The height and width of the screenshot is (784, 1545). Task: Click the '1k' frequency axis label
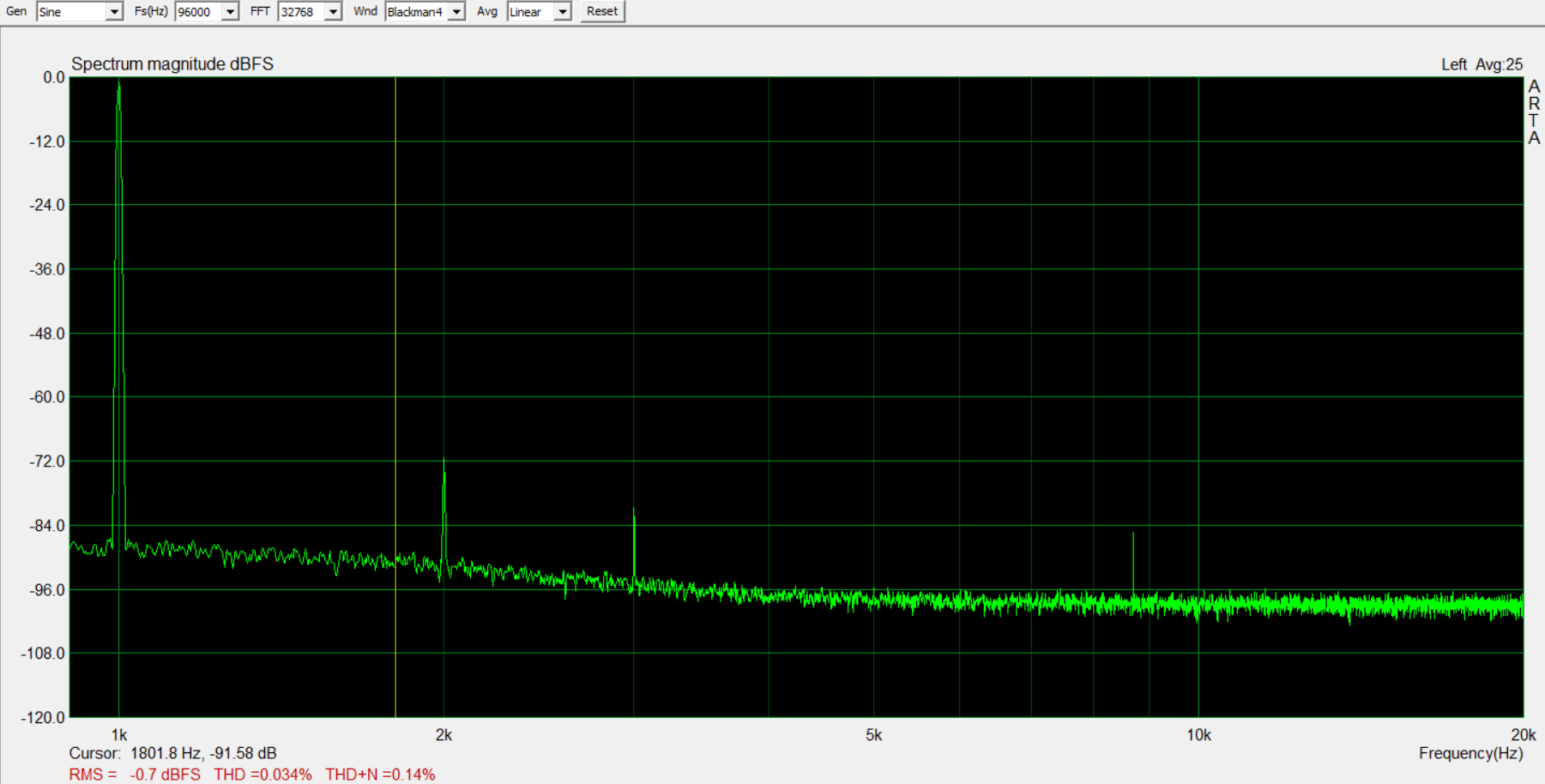119,735
